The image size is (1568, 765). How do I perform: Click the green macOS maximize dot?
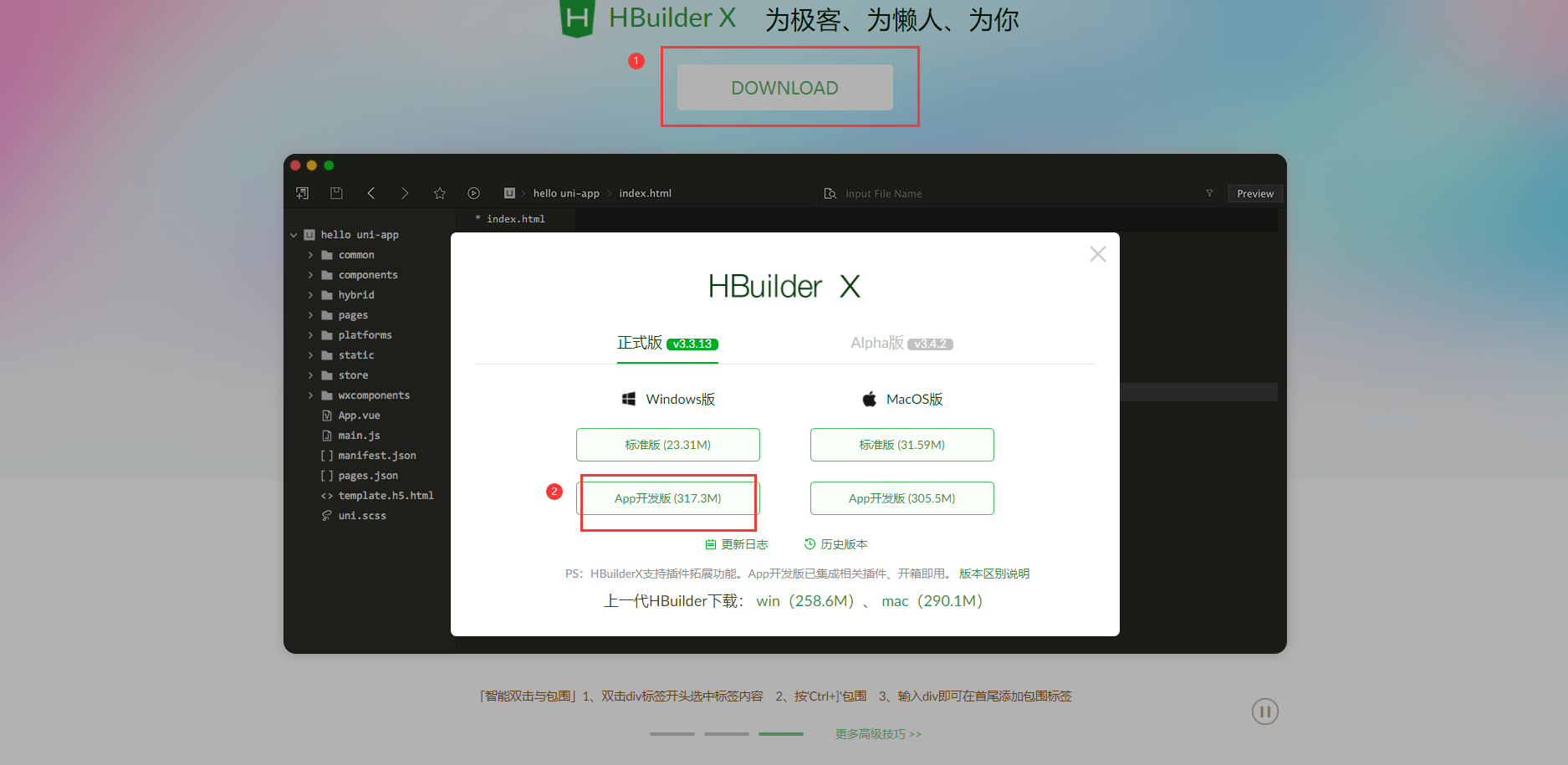329,166
